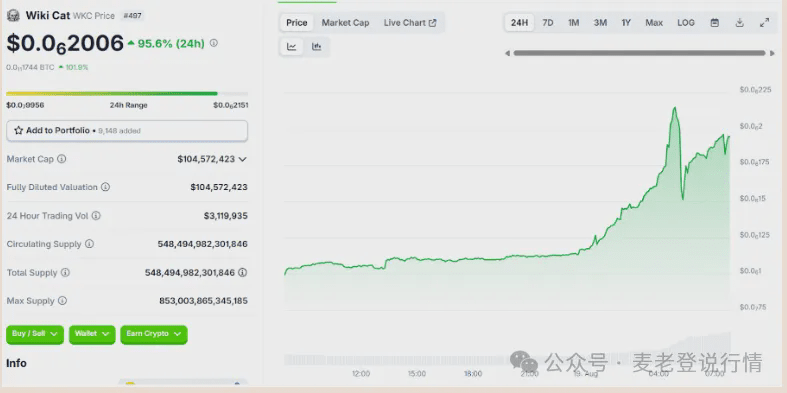Screen dimensions: 787x393
Task: Select the Market Cap chart tab
Action: coord(345,23)
